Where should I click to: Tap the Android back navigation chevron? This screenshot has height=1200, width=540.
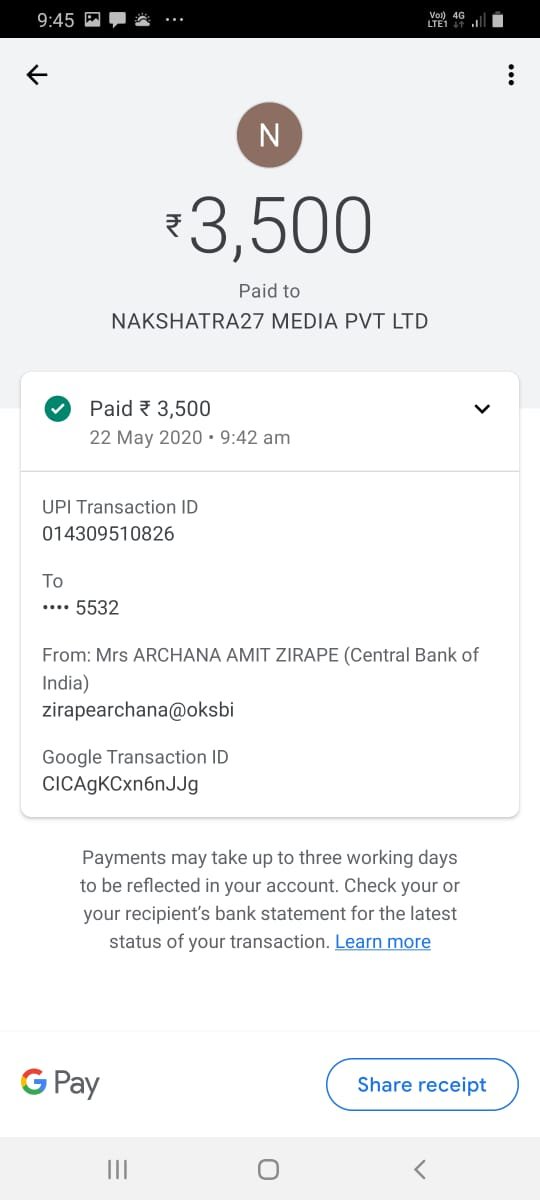click(x=420, y=1169)
